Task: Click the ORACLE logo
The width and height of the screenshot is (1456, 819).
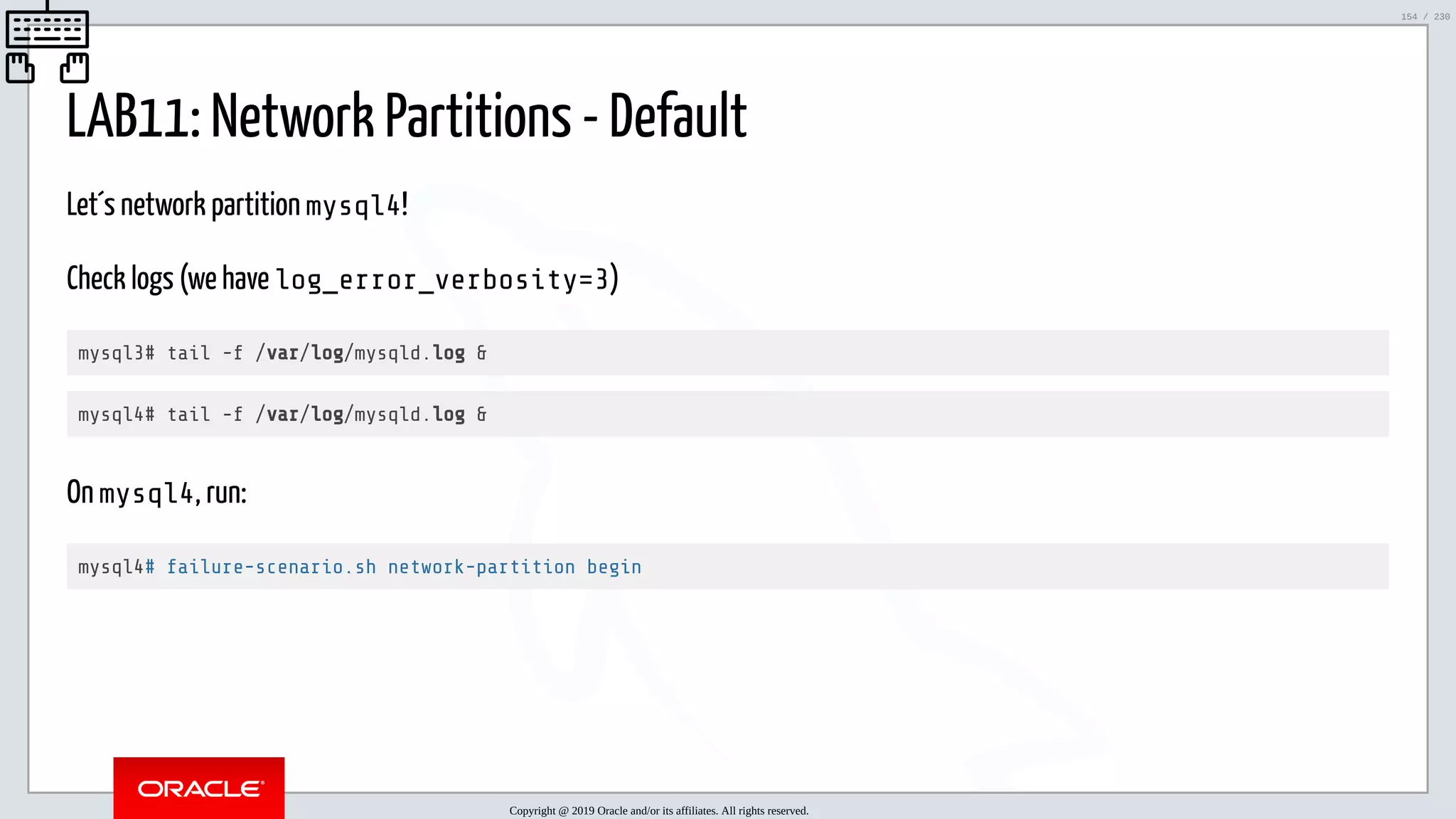Action: 199,788
